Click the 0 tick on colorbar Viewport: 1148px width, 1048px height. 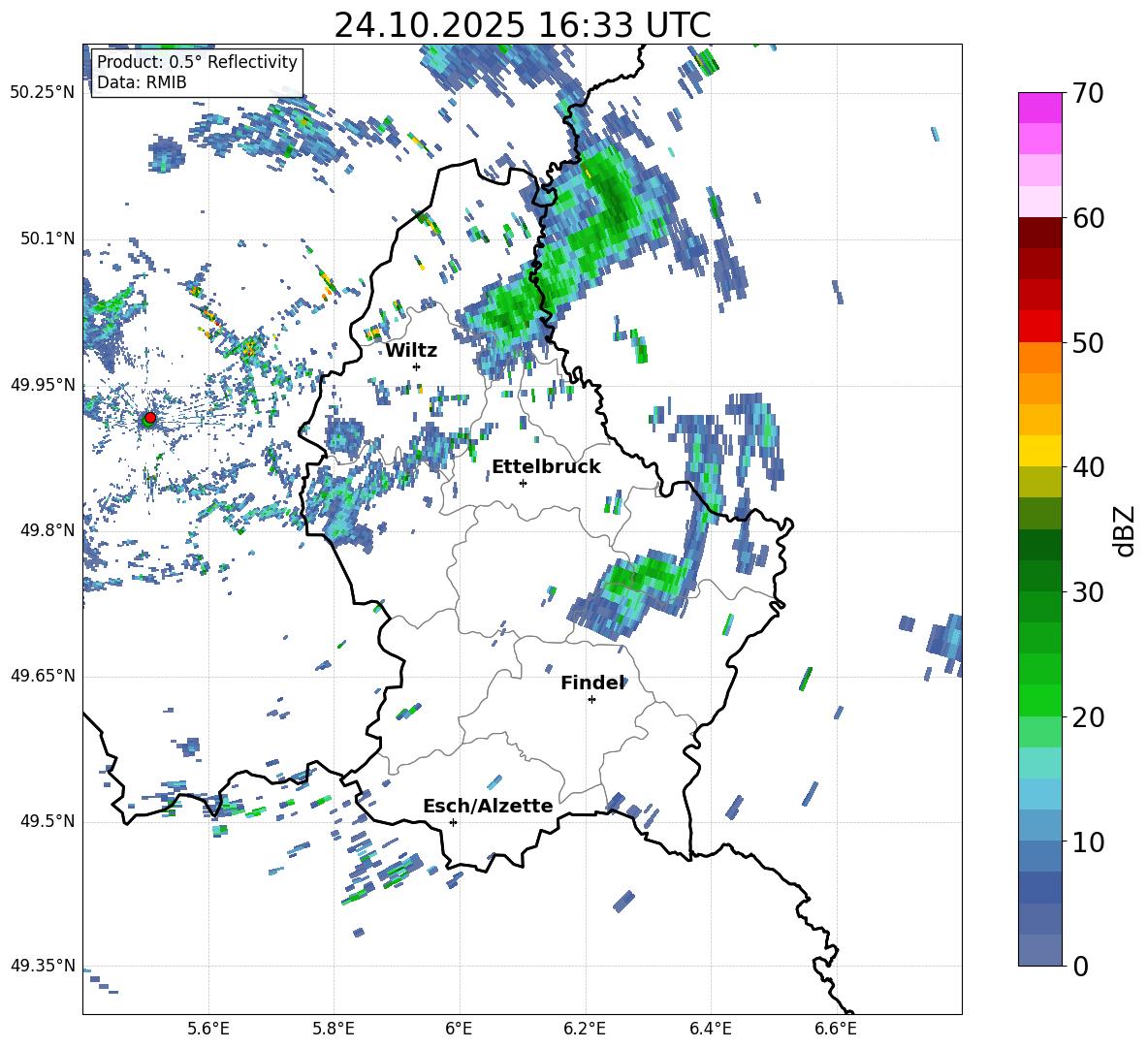click(x=1080, y=967)
